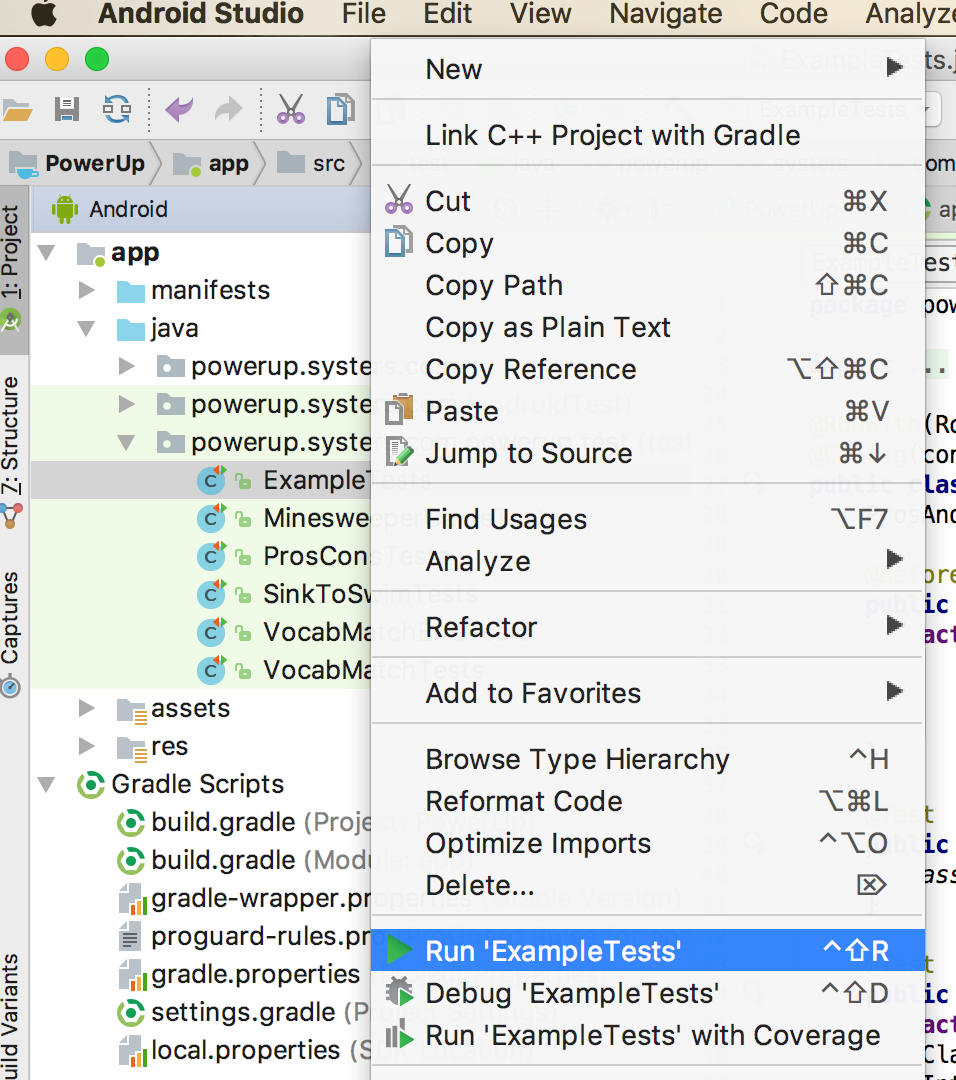
Task: Expand the manifests folder
Action: [x=87, y=290]
